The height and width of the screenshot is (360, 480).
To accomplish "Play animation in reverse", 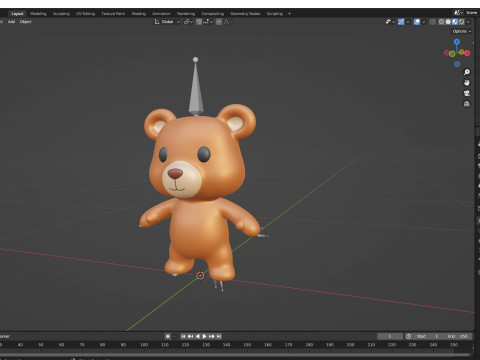I will 197,336.
